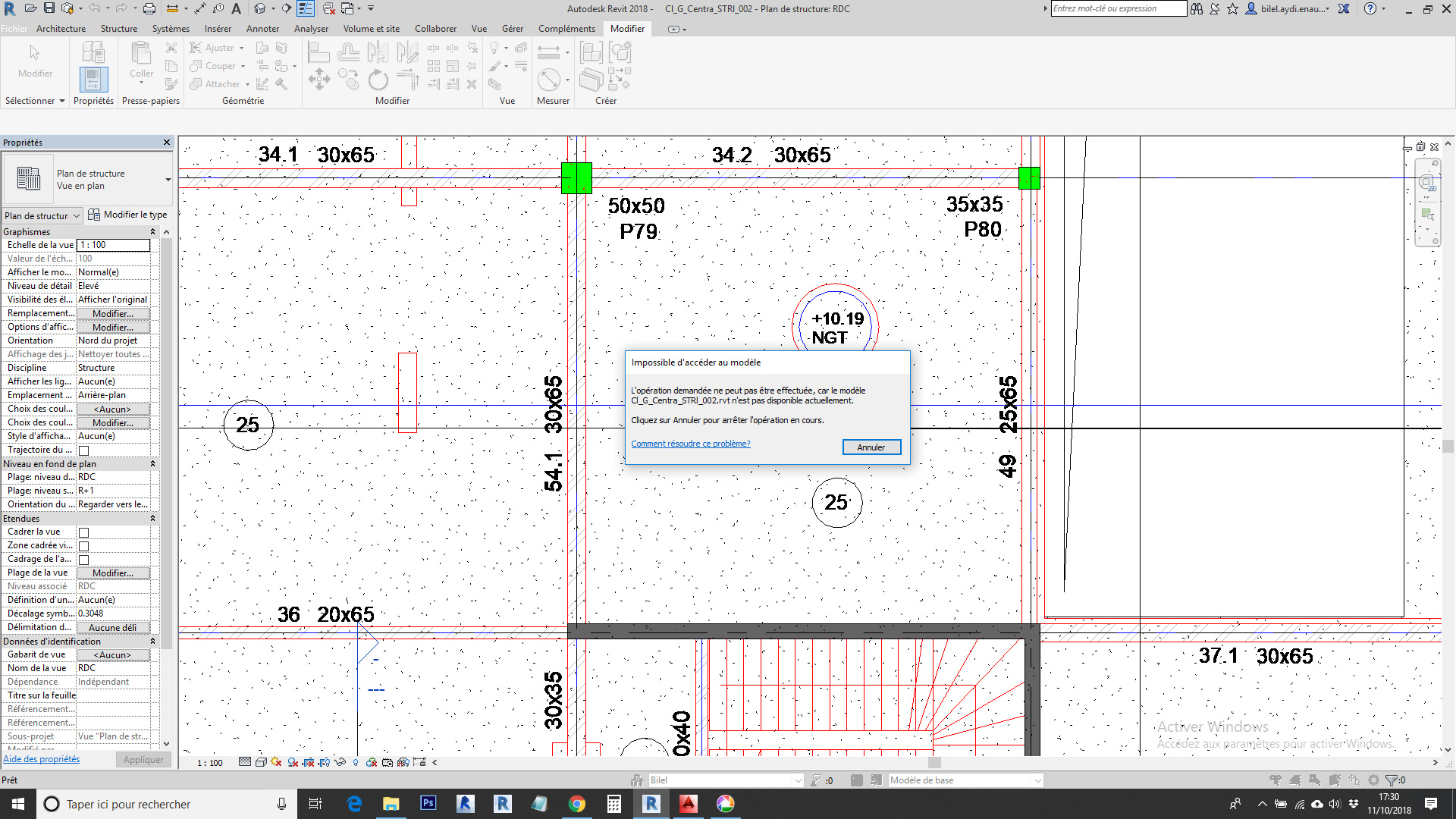
Task: Click the Rotate tool in the Modifier panel
Action: point(378,80)
